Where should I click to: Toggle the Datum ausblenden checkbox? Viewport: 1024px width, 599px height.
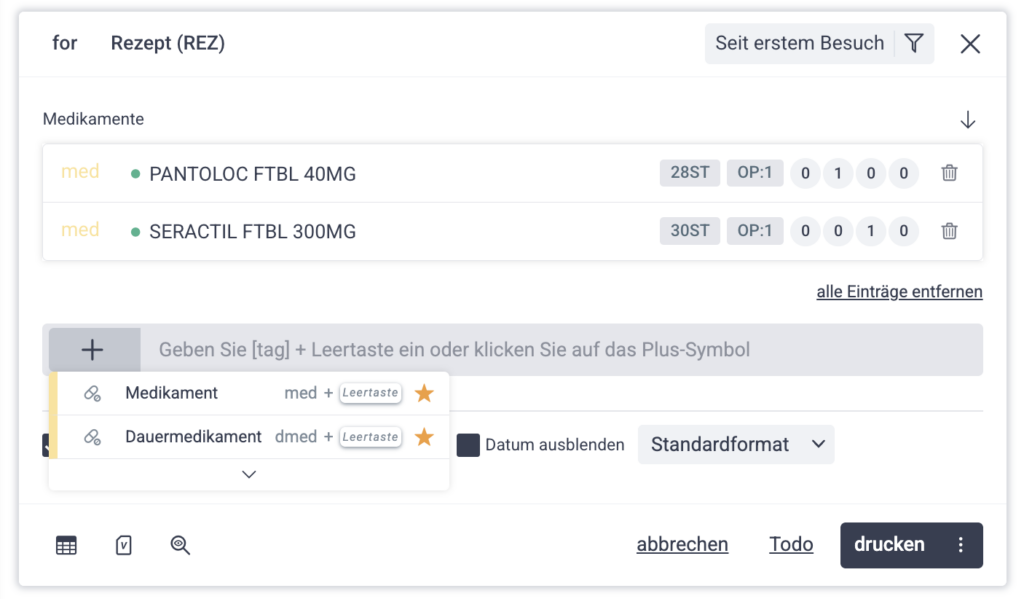click(468, 445)
